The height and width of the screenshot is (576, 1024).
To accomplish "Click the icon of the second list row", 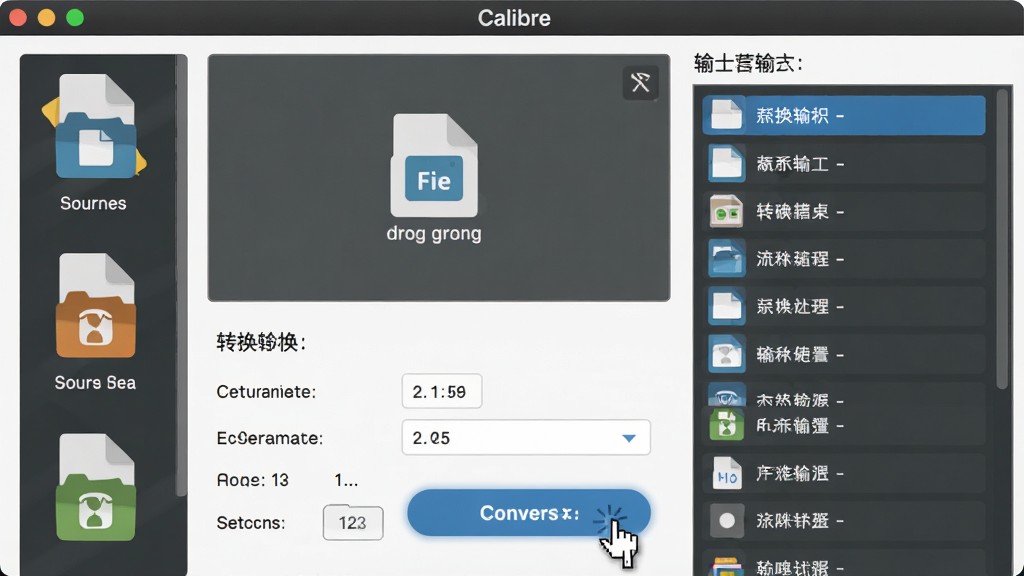I will [726, 163].
